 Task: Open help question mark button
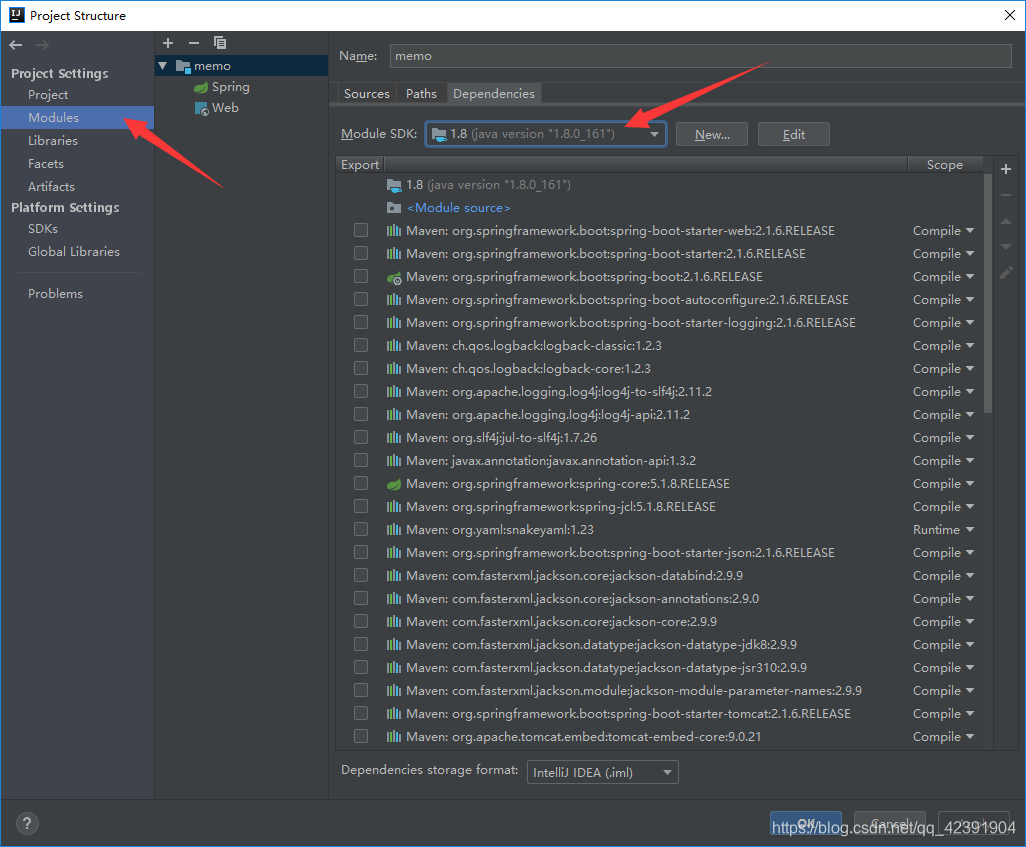(x=27, y=823)
